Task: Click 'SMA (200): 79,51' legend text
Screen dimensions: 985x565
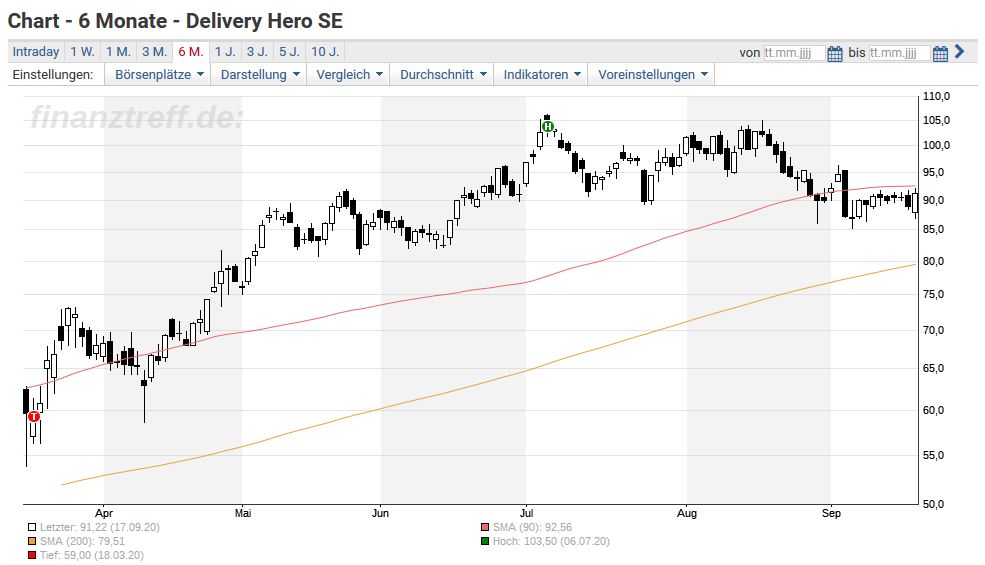Action: click(82, 541)
